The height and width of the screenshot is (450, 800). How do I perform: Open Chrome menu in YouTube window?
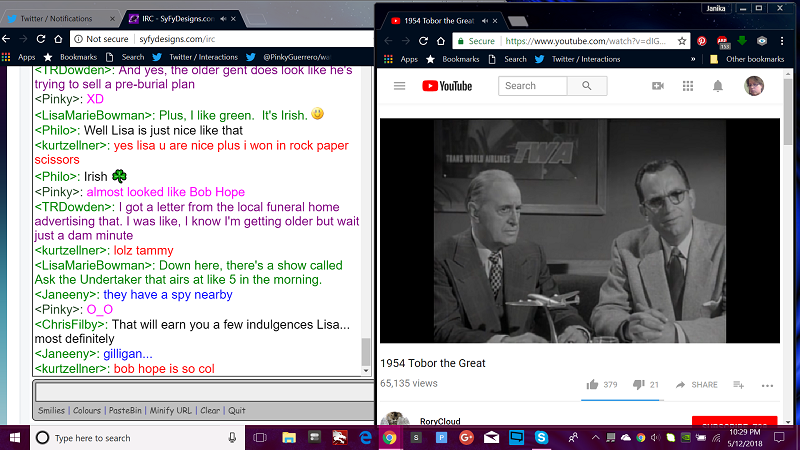(782, 41)
